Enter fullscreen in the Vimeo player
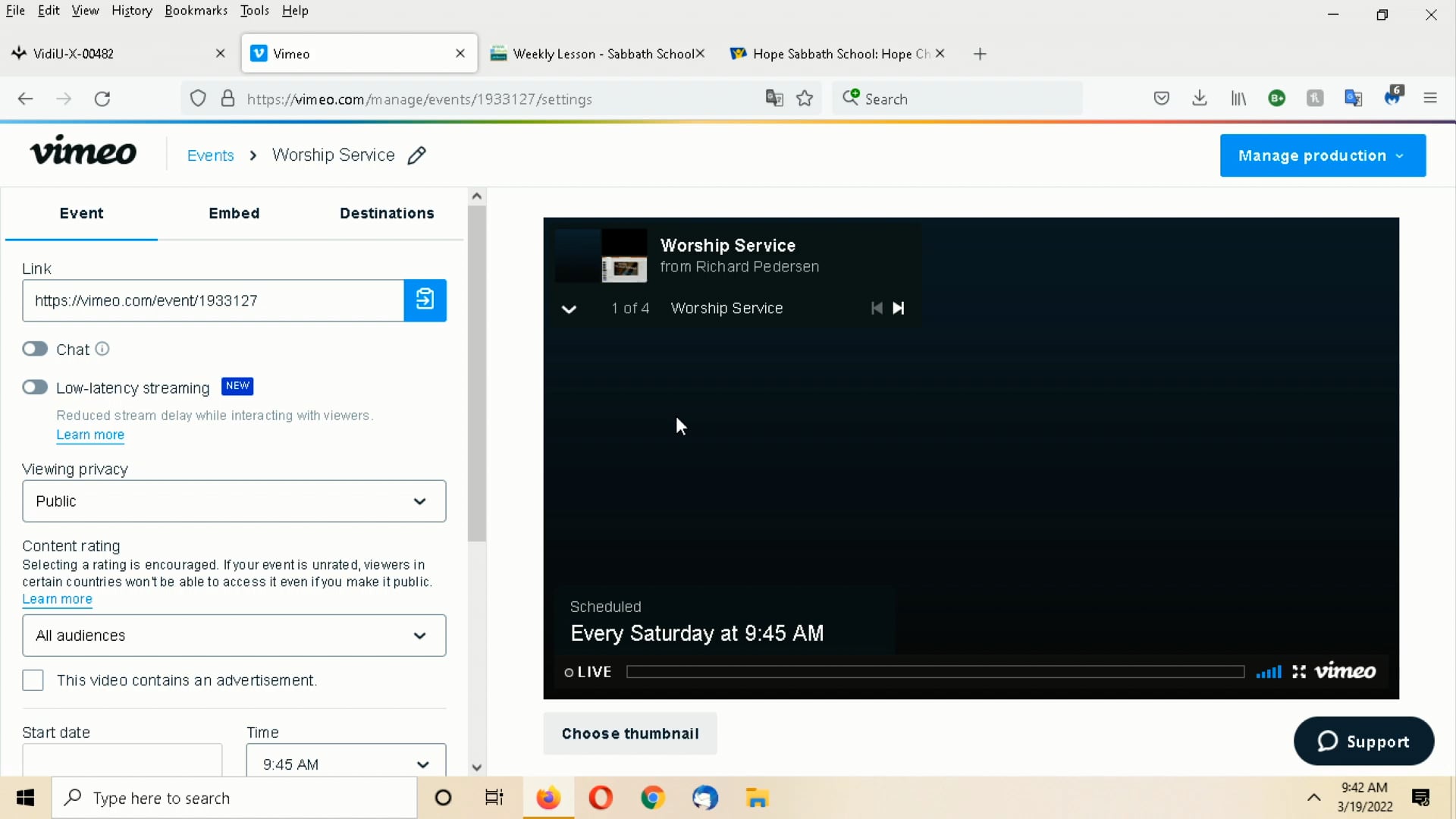Viewport: 1456px width, 819px height. click(x=1299, y=672)
